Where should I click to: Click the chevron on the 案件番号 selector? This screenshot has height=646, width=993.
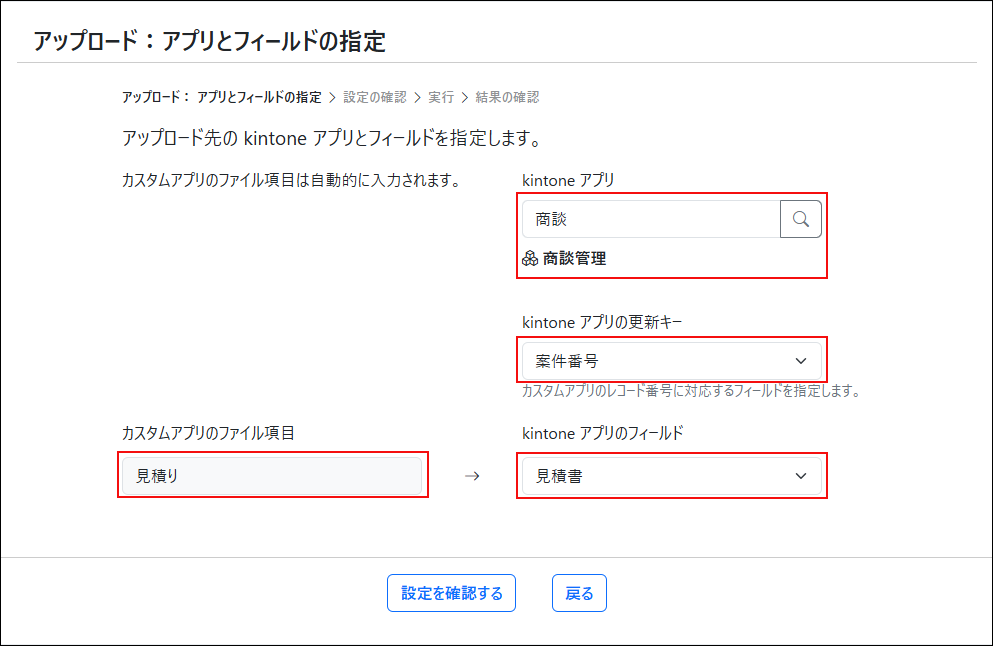click(x=805, y=360)
